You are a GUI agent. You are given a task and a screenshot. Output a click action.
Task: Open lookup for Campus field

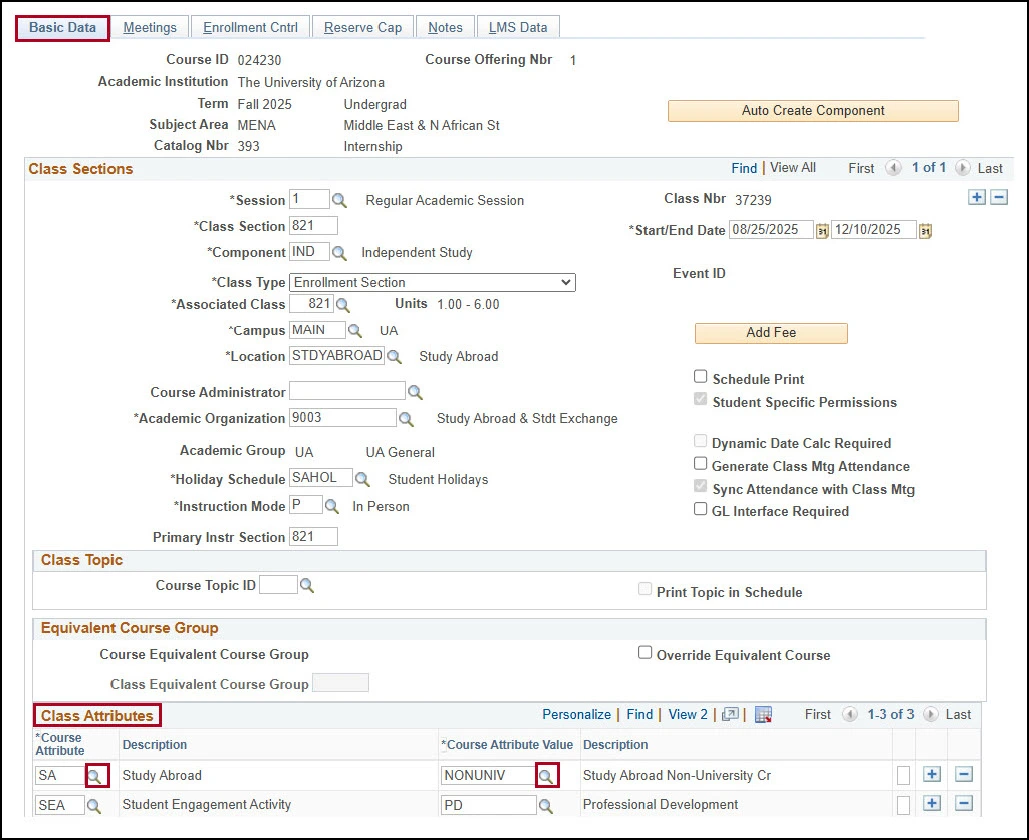point(354,331)
